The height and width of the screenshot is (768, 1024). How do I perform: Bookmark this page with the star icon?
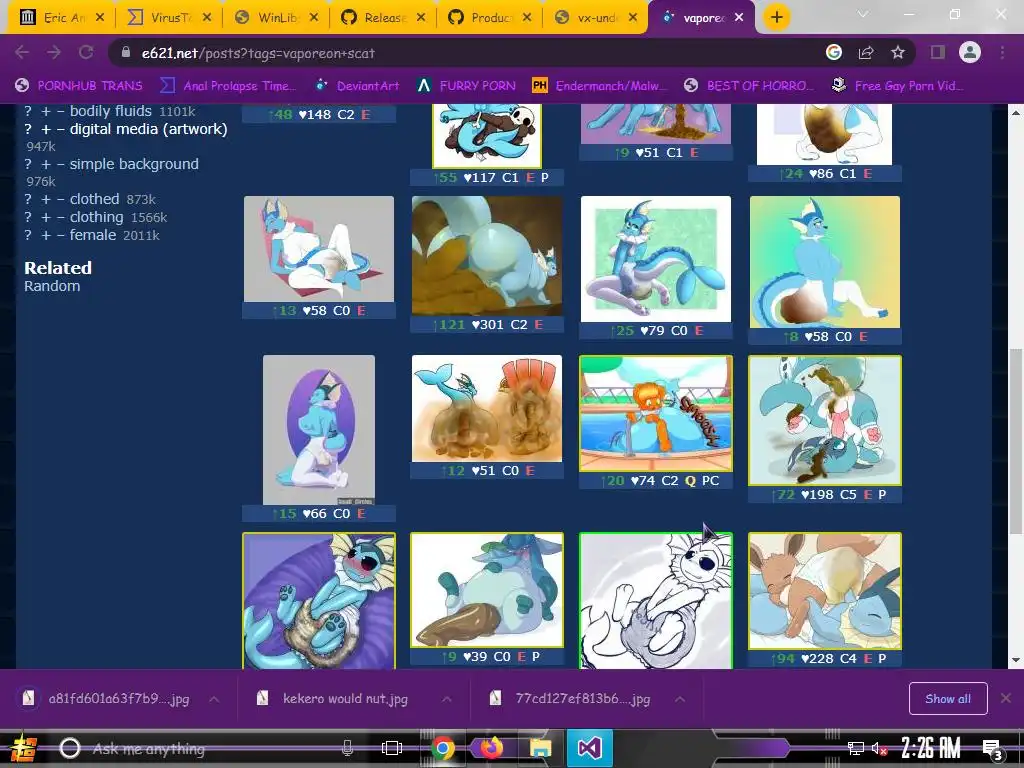click(x=898, y=52)
